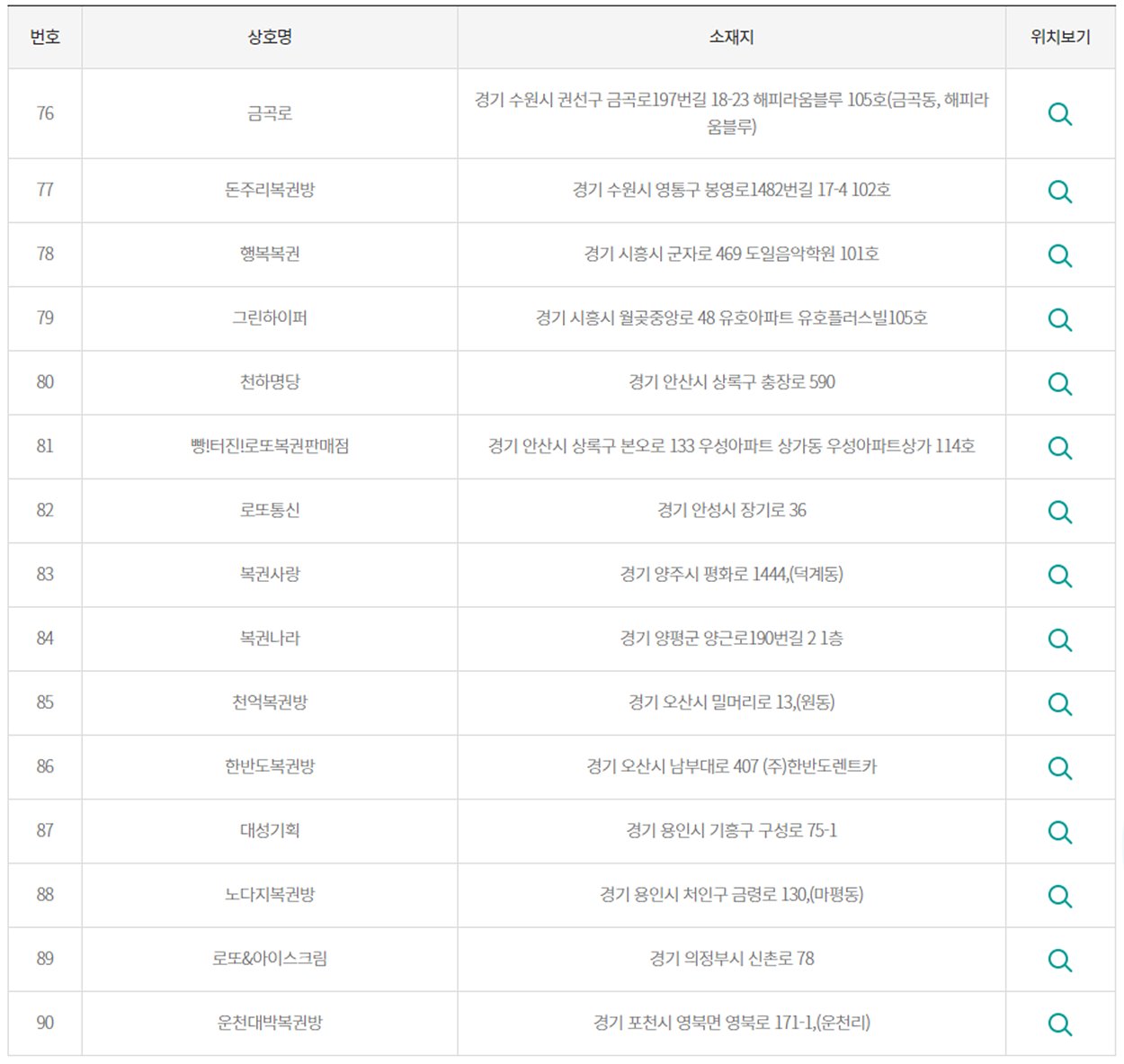The width and height of the screenshot is (1124, 1064).
Task: Open location of 빵!터진!로또복권판매점
Action: (x=1060, y=447)
